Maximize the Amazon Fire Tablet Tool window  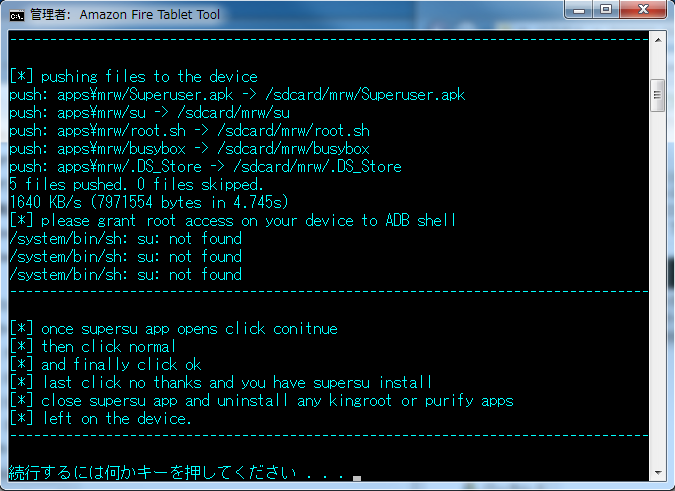(606, 9)
